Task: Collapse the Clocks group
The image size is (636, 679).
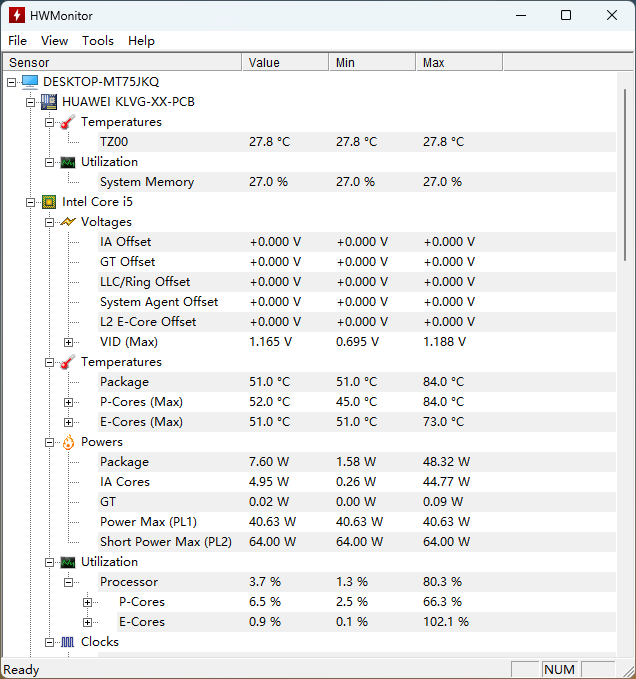Action: click(x=49, y=642)
